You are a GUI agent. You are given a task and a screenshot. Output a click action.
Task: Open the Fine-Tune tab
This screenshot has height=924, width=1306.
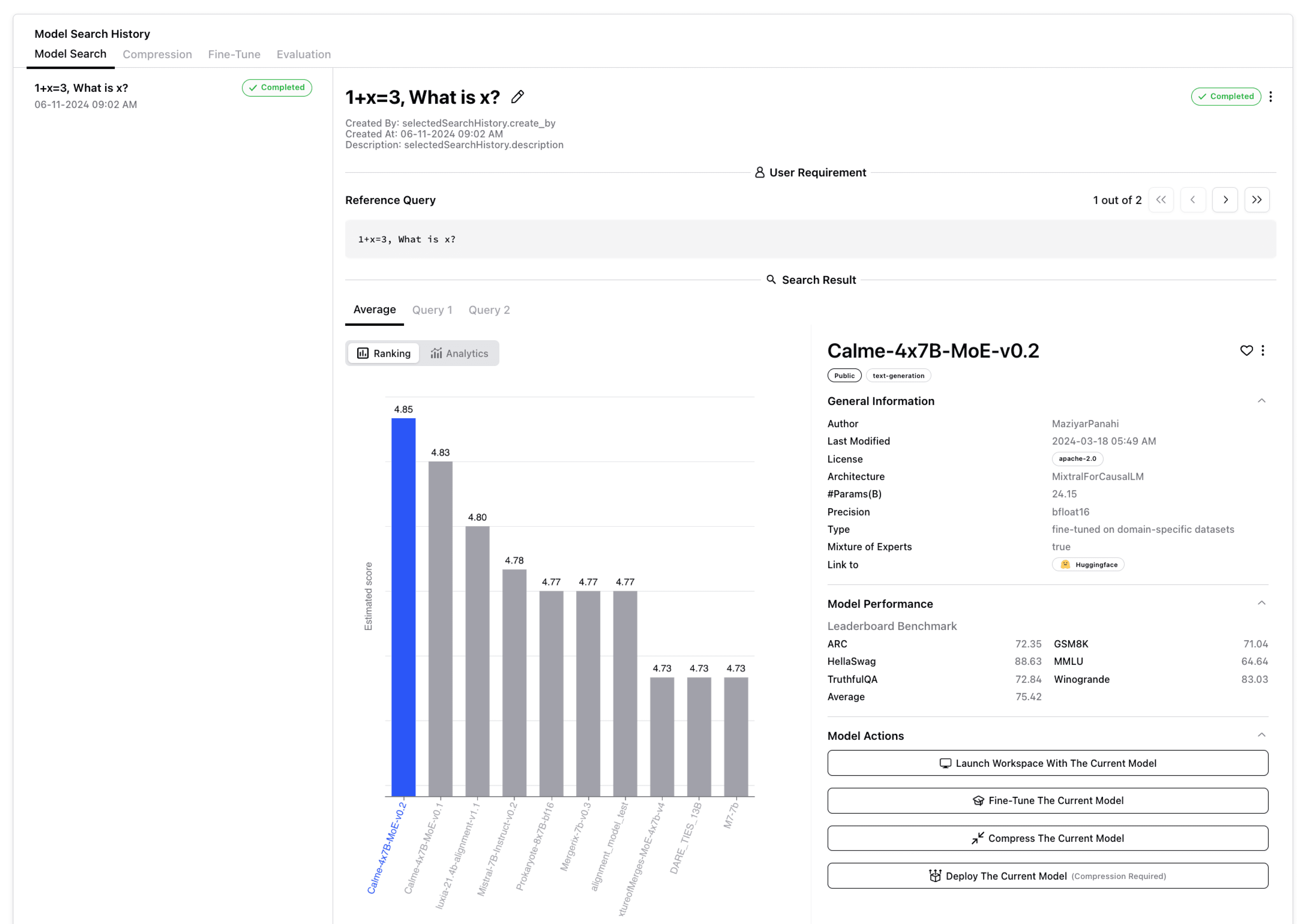click(x=234, y=55)
